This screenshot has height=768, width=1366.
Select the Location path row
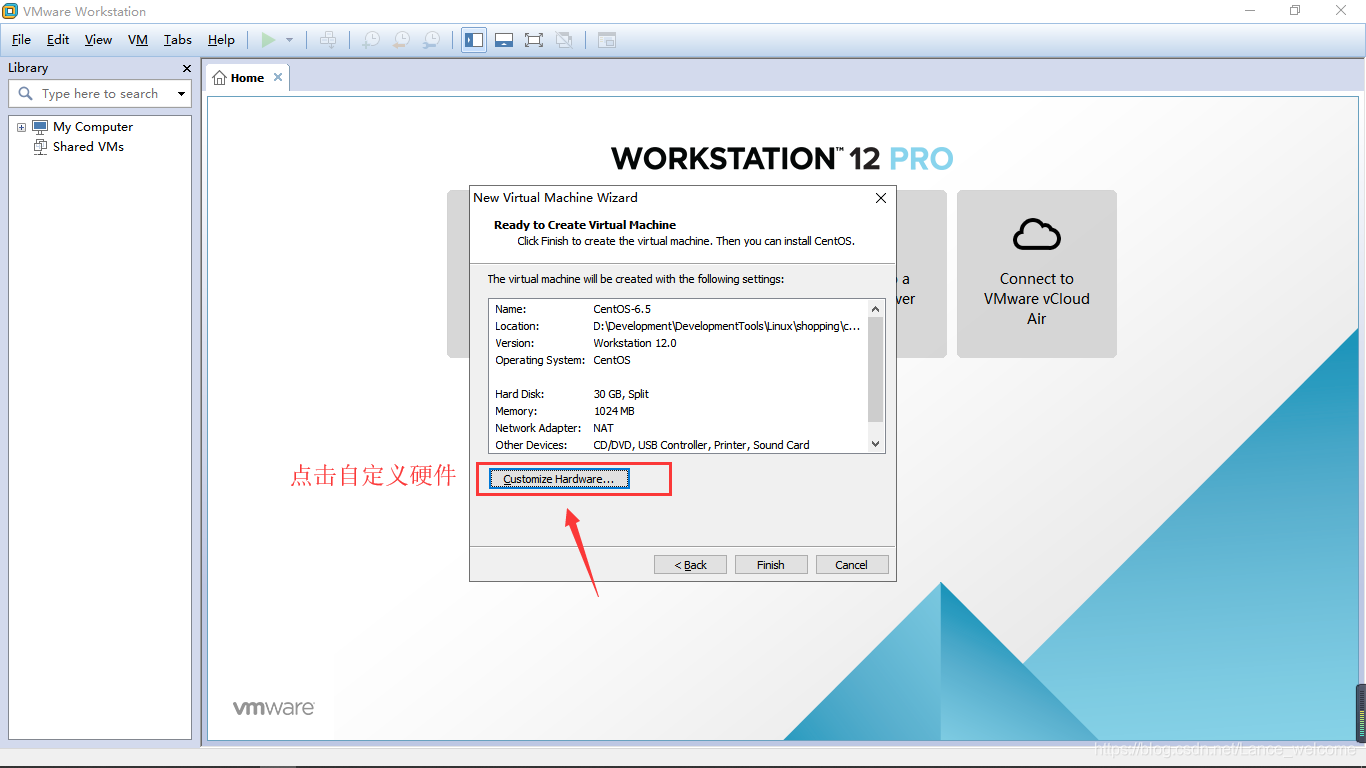coord(678,326)
